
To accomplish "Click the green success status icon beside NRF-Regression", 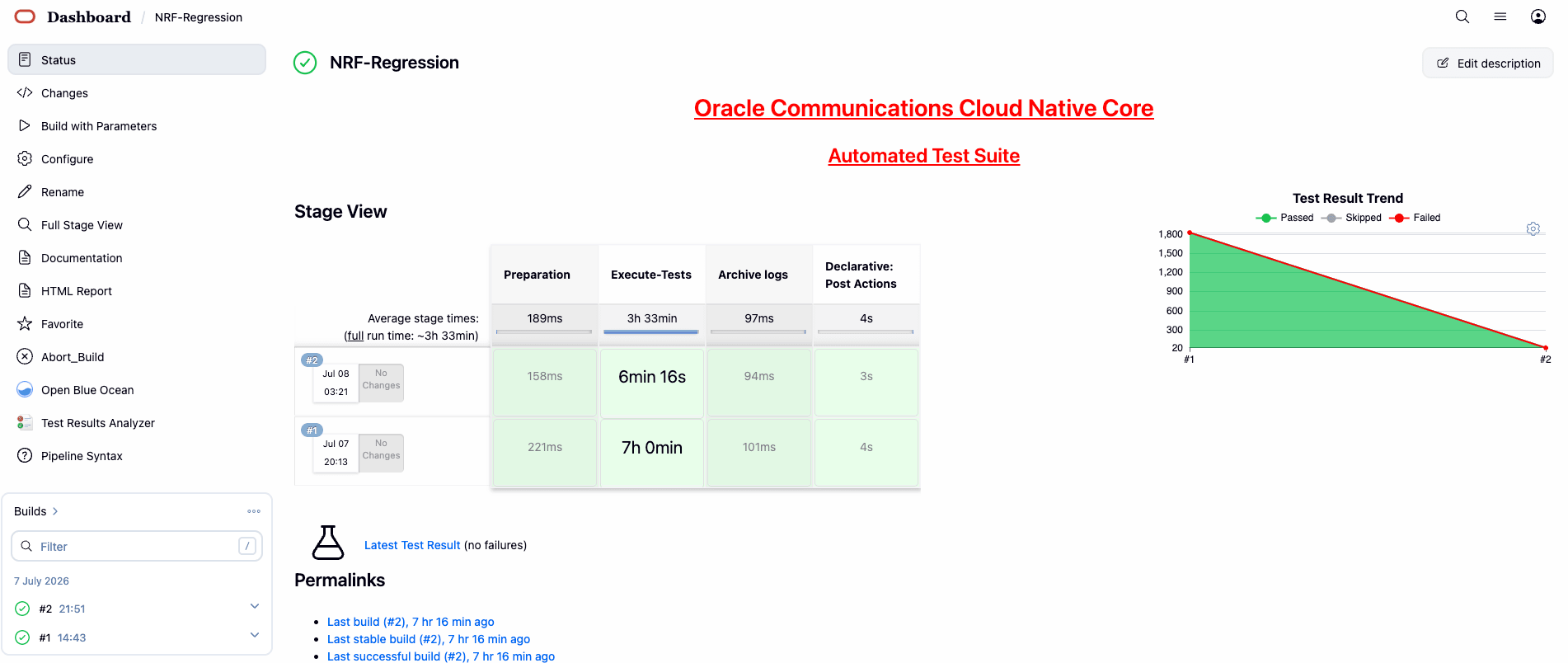I will (305, 63).
